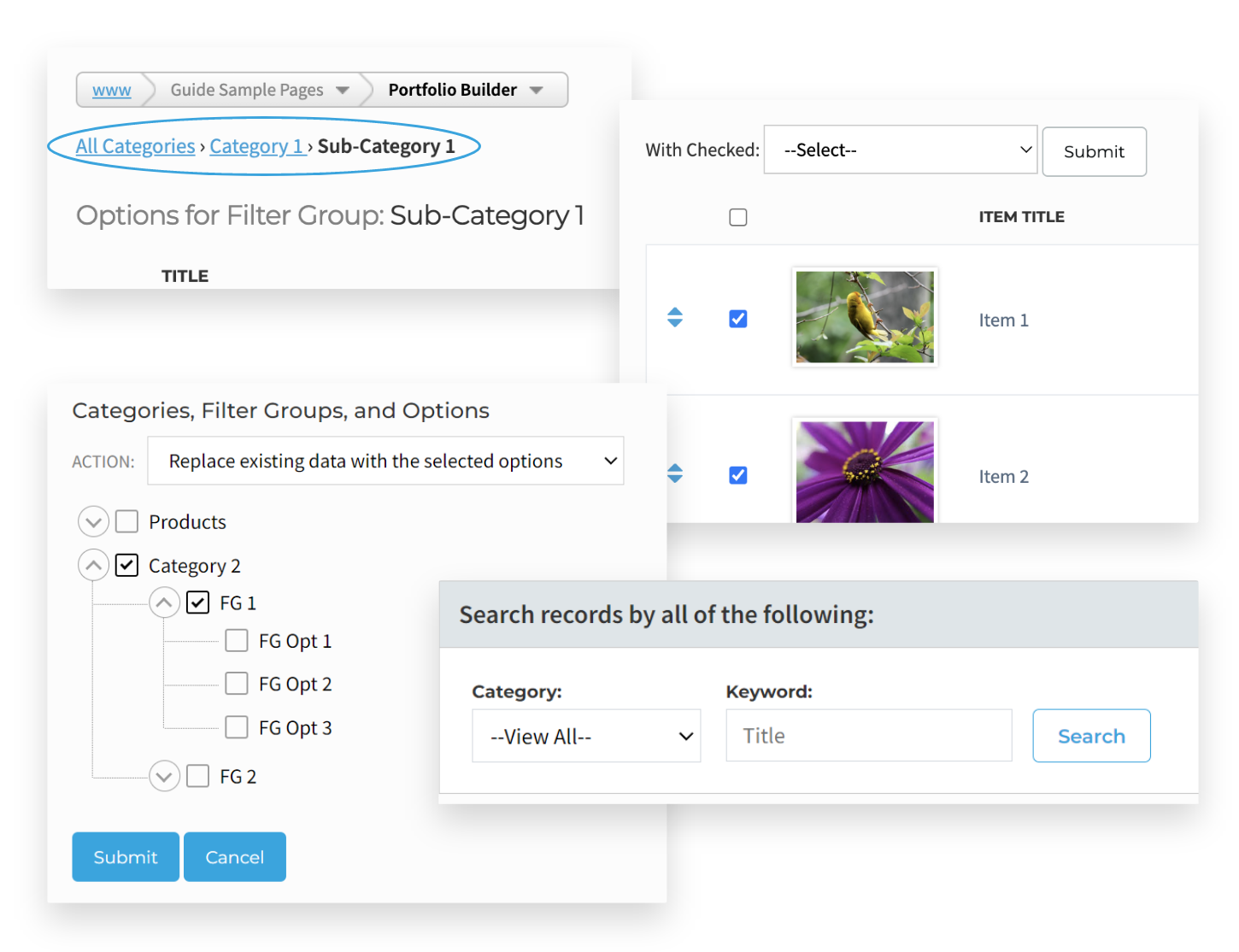
Task: Collapse the FG 1 tree branch
Action: pos(164,602)
